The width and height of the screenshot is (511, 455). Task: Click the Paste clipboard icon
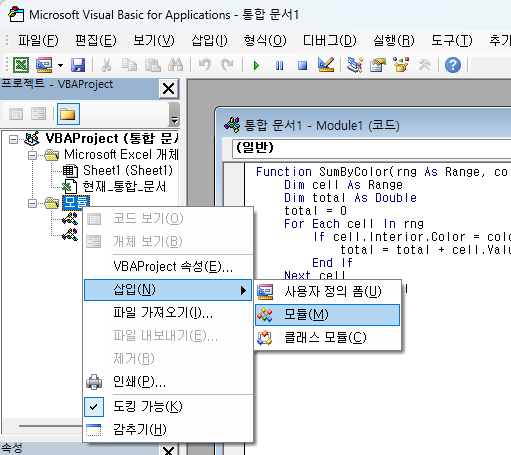tap(152, 65)
